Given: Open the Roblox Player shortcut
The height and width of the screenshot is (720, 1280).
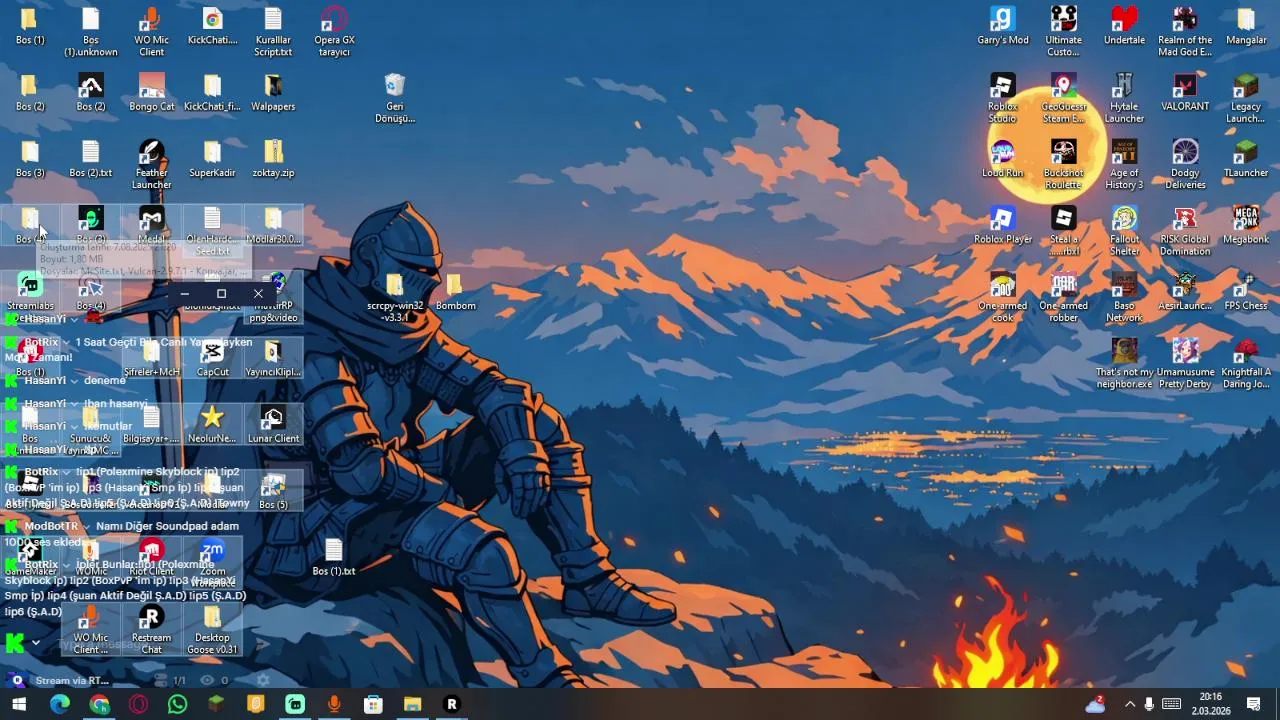Looking at the screenshot, I should click(x=1002, y=225).
